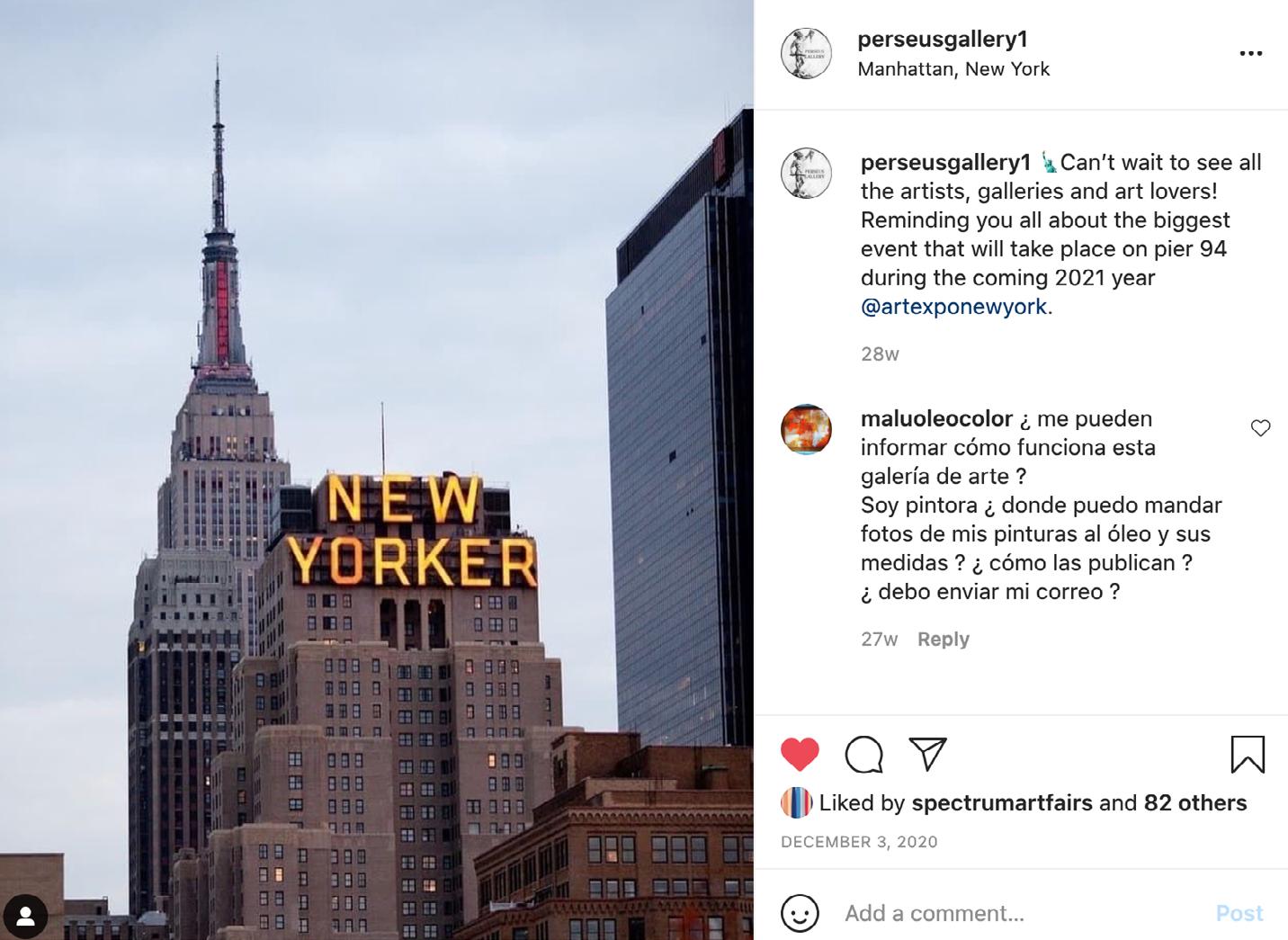Viewport: 1288px width, 940px height.
Task: Reply to maluoleocolor's comment
Action: click(943, 639)
